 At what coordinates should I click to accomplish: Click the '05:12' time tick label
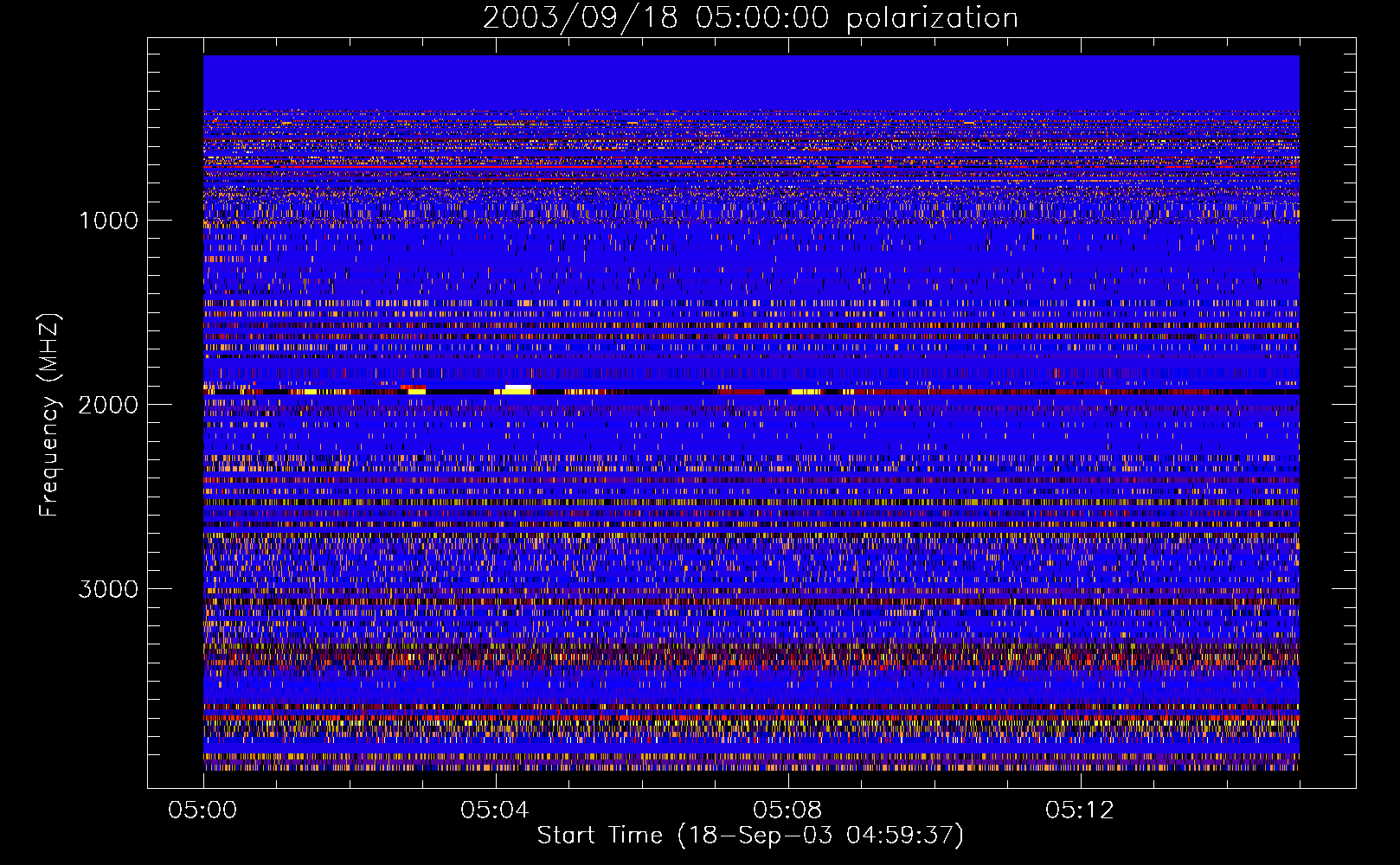[x=1080, y=810]
